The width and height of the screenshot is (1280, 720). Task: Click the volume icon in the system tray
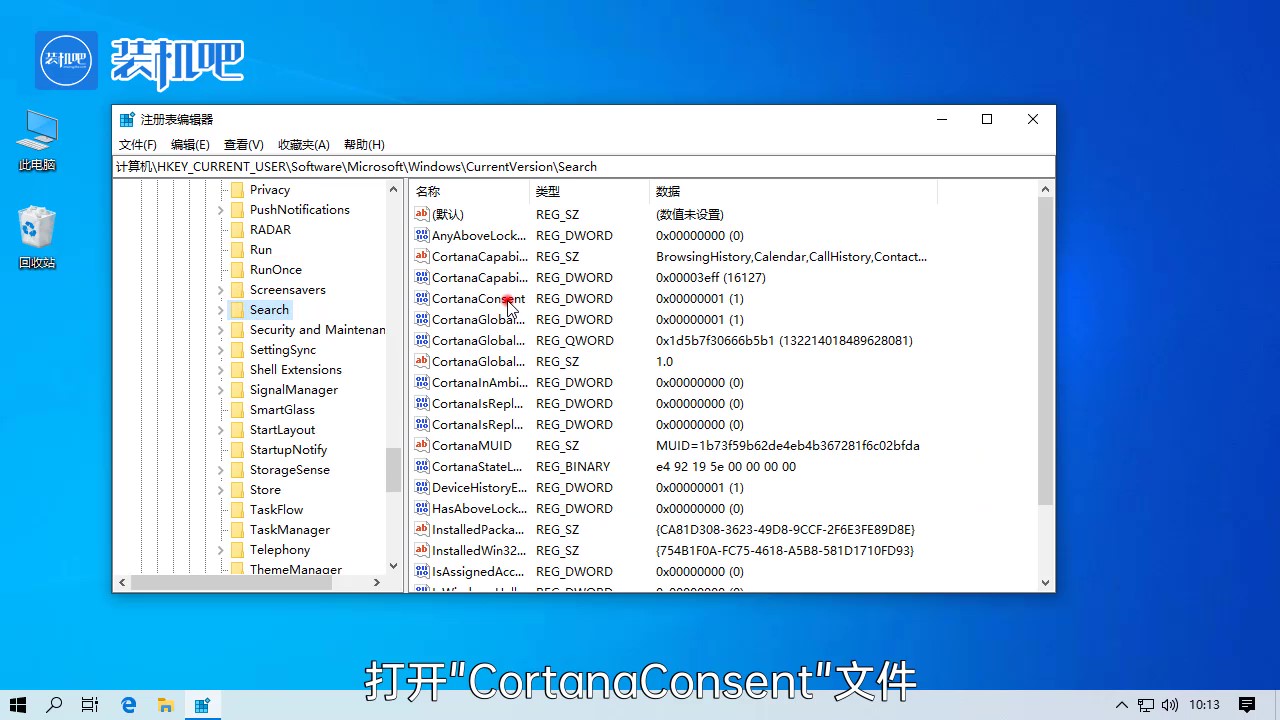1170,704
